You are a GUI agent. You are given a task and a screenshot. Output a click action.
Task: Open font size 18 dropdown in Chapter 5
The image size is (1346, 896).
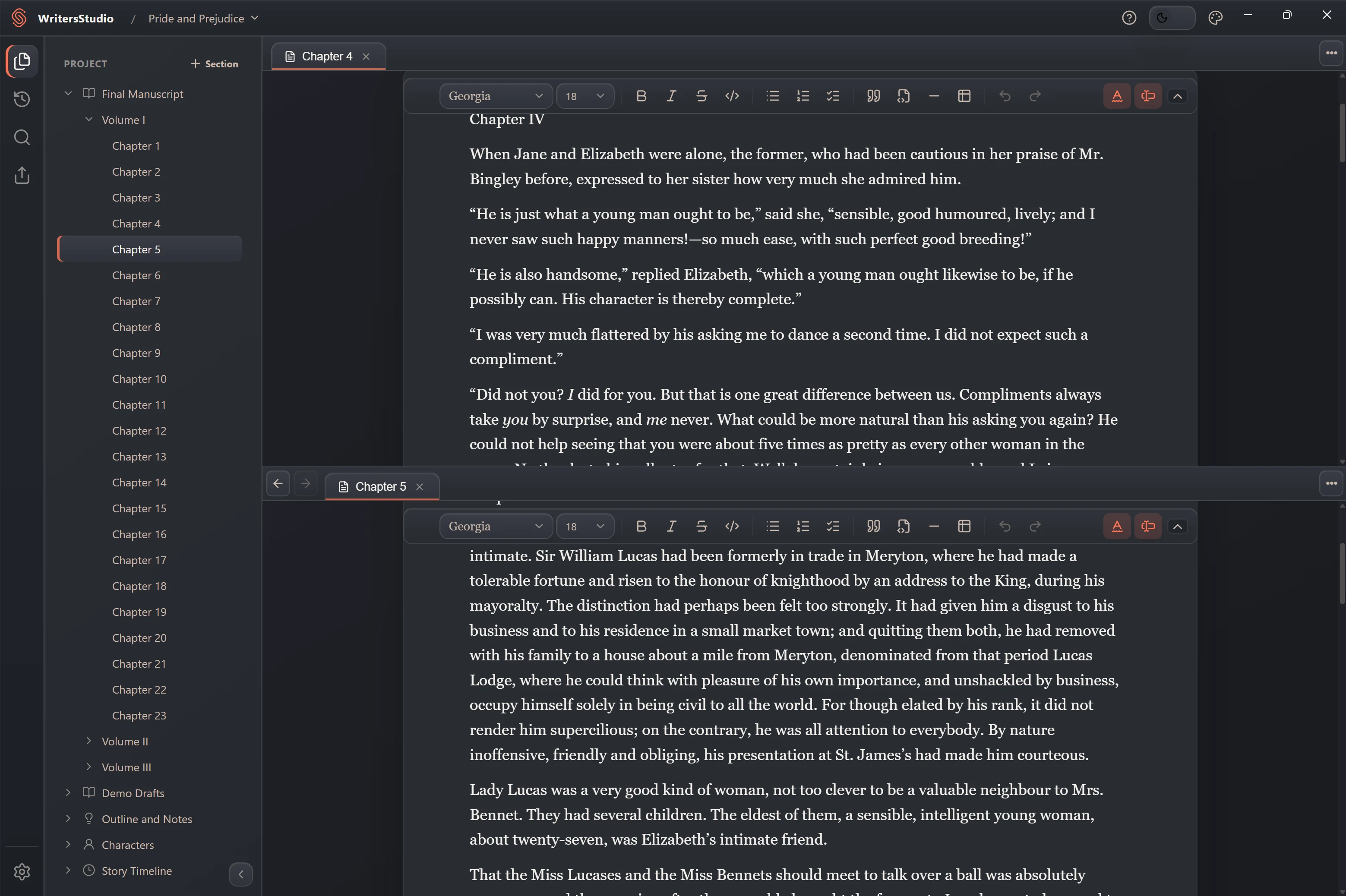[x=585, y=526]
